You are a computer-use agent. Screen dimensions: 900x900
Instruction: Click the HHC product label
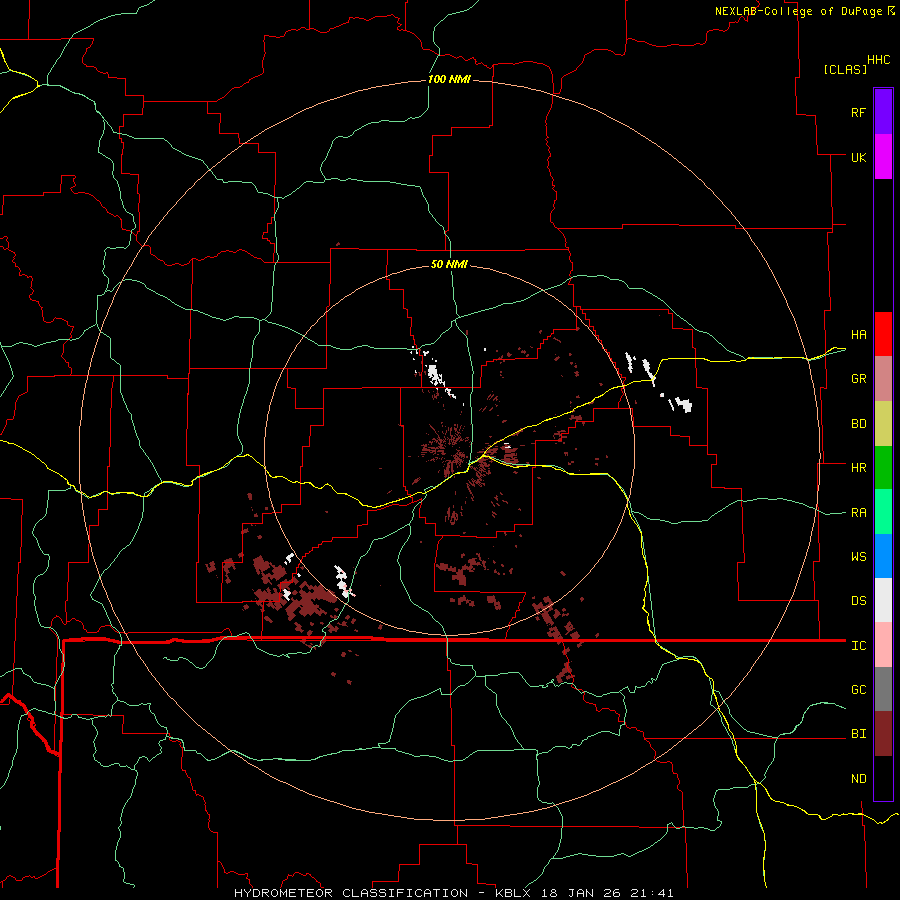click(879, 60)
